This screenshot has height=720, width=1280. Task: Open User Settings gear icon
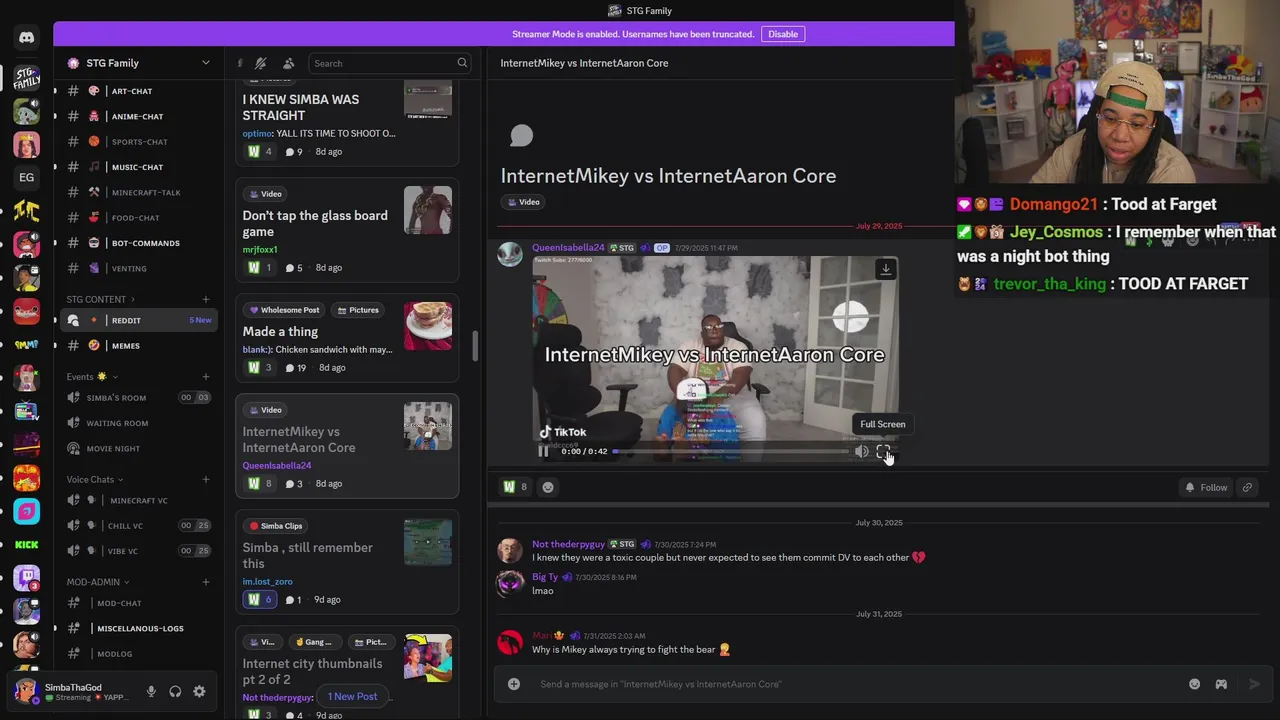pos(199,691)
